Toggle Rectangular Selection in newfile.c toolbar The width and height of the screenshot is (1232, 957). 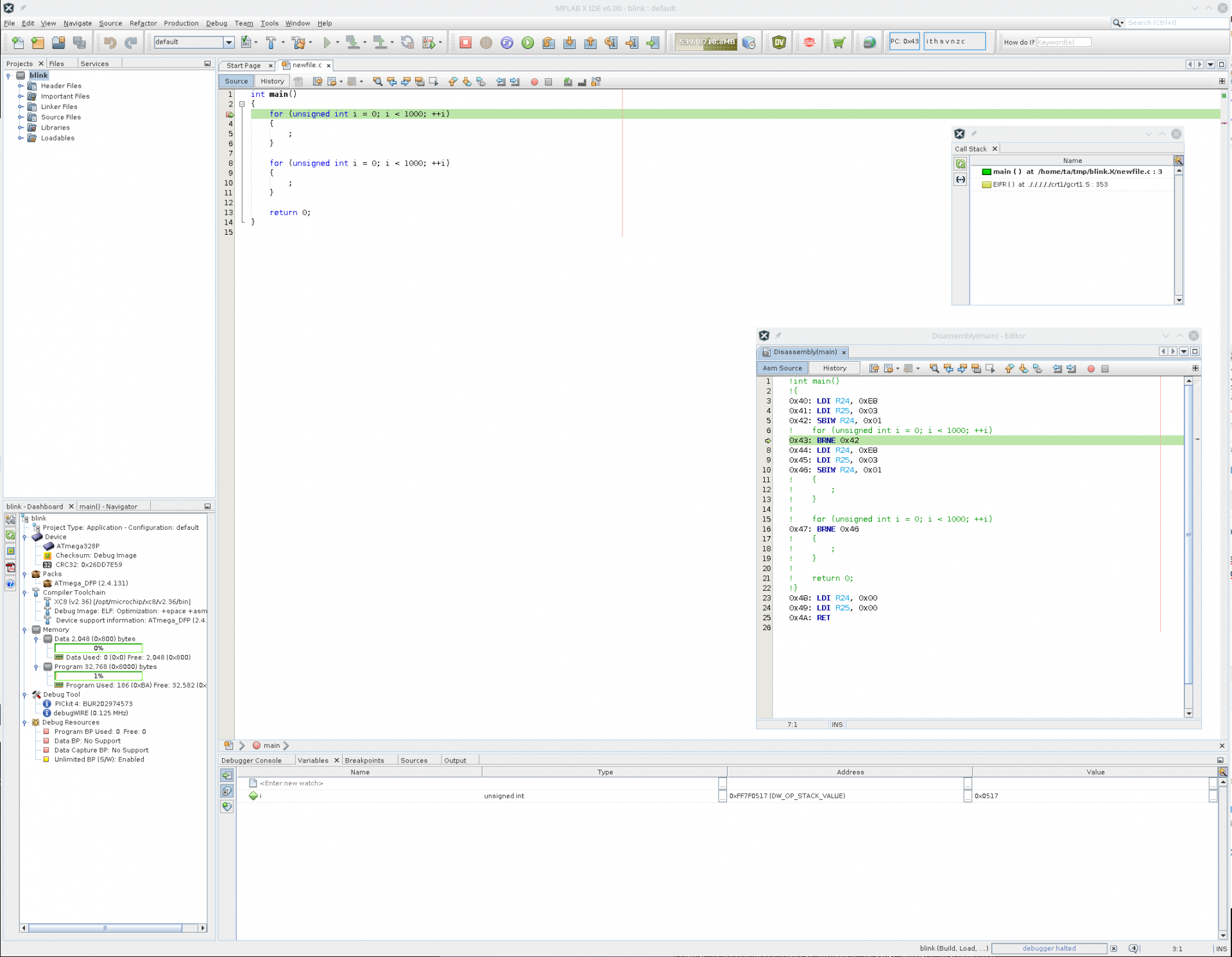[x=433, y=81]
